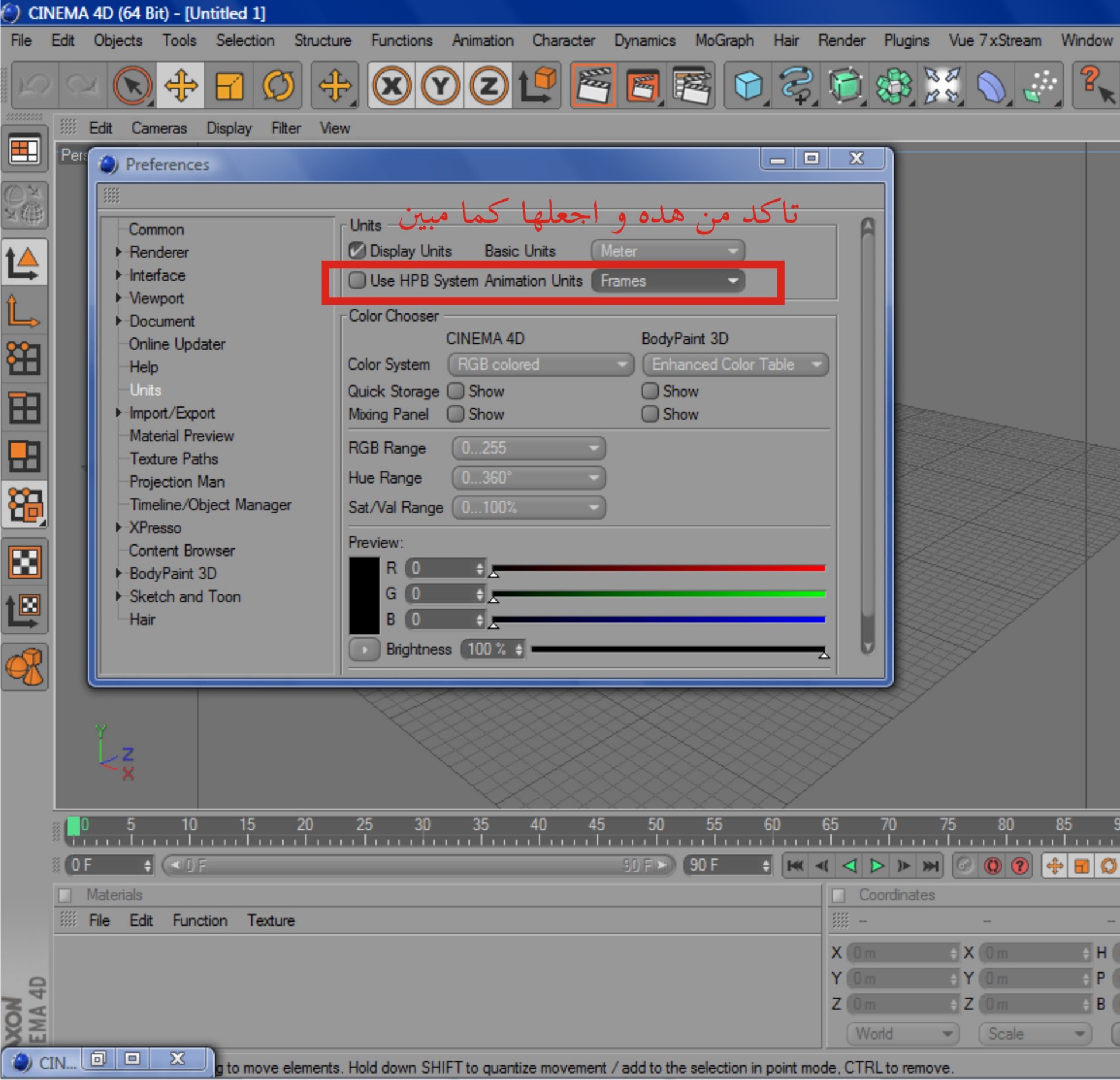Open the Character menu
The height and width of the screenshot is (1080, 1120).
point(563,40)
